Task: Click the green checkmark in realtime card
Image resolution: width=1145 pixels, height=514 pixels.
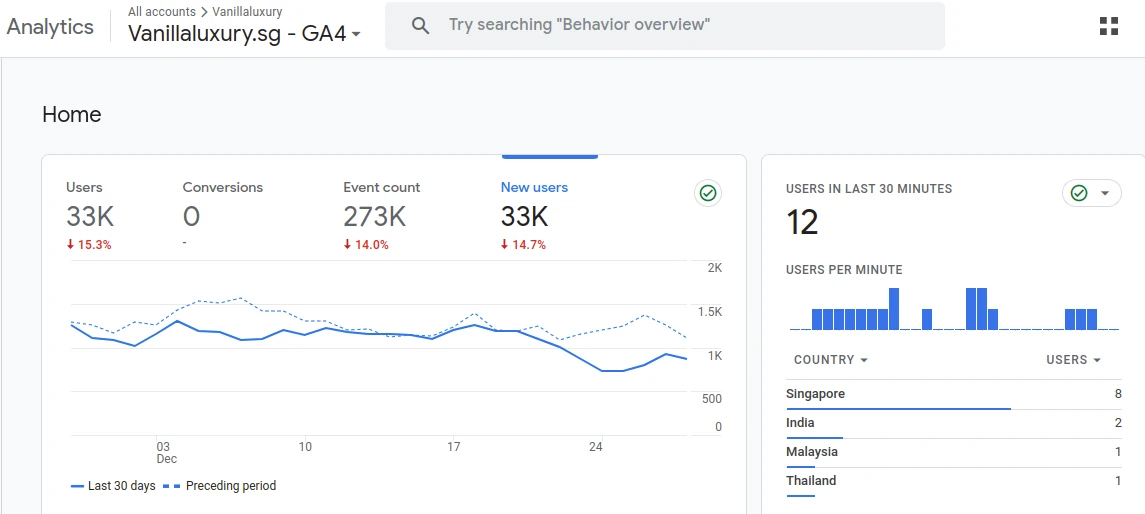Action: tap(1079, 193)
